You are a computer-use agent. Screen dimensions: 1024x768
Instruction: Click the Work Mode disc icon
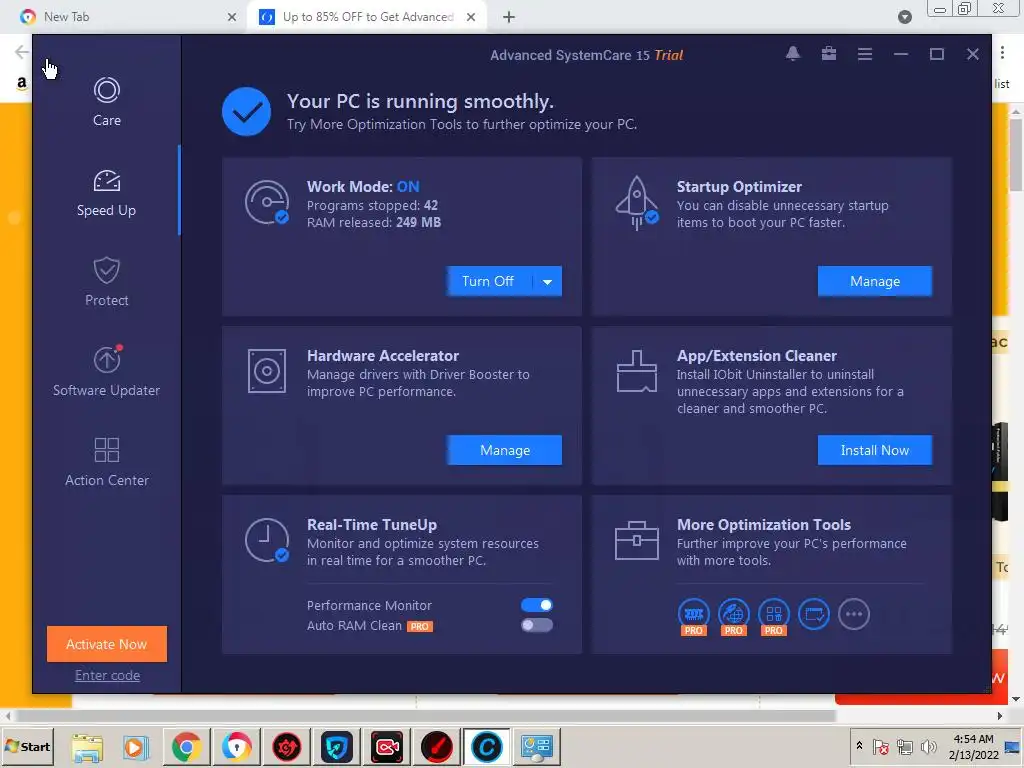pos(267,202)
